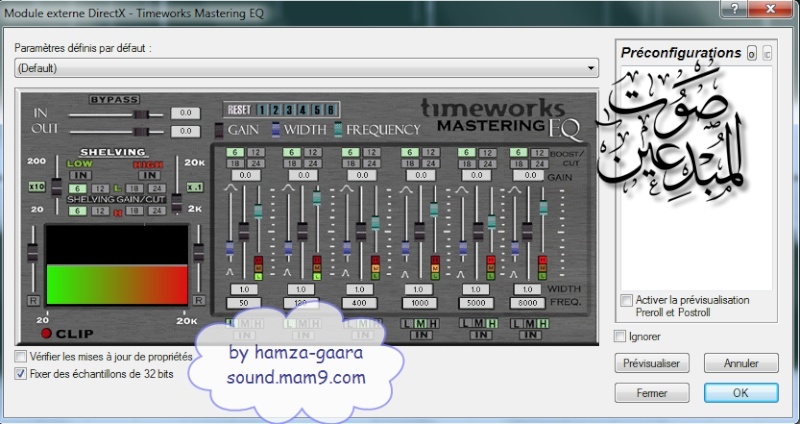Viewport: 800px width, 424px height.
Task: Select M range for the 1000 Hz band
Action: pos(420,323)
